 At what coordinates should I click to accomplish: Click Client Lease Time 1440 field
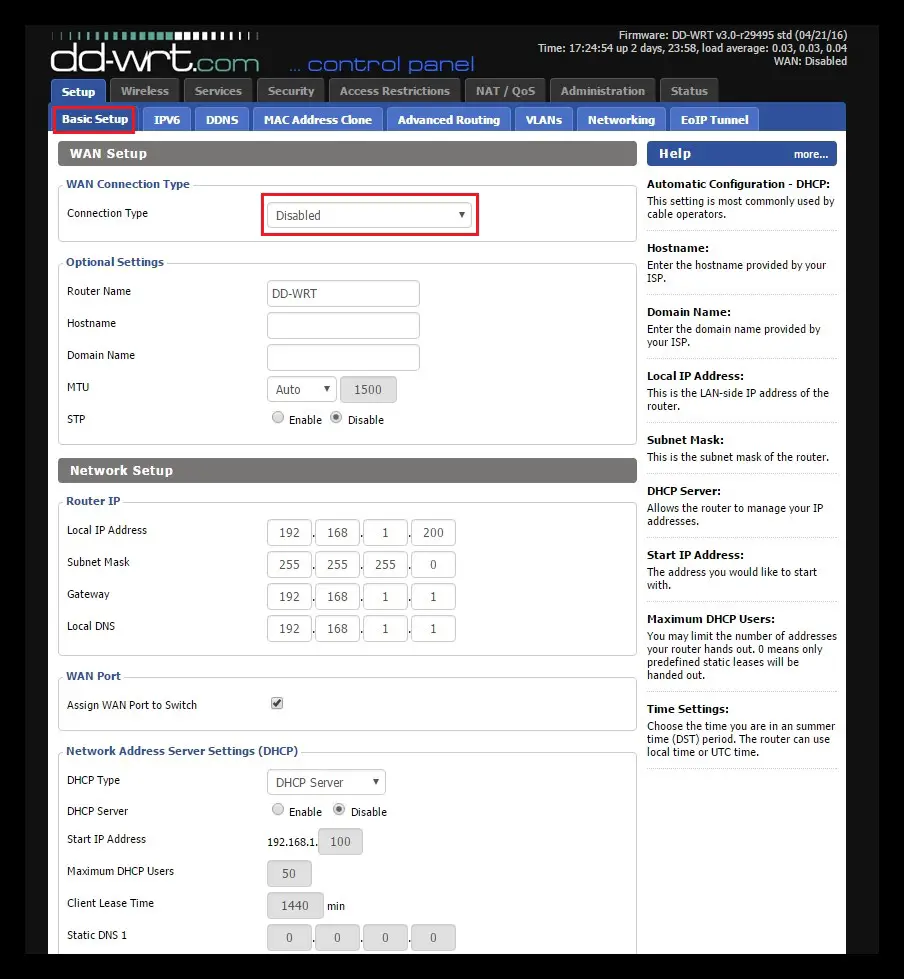[x=295, y=905]
